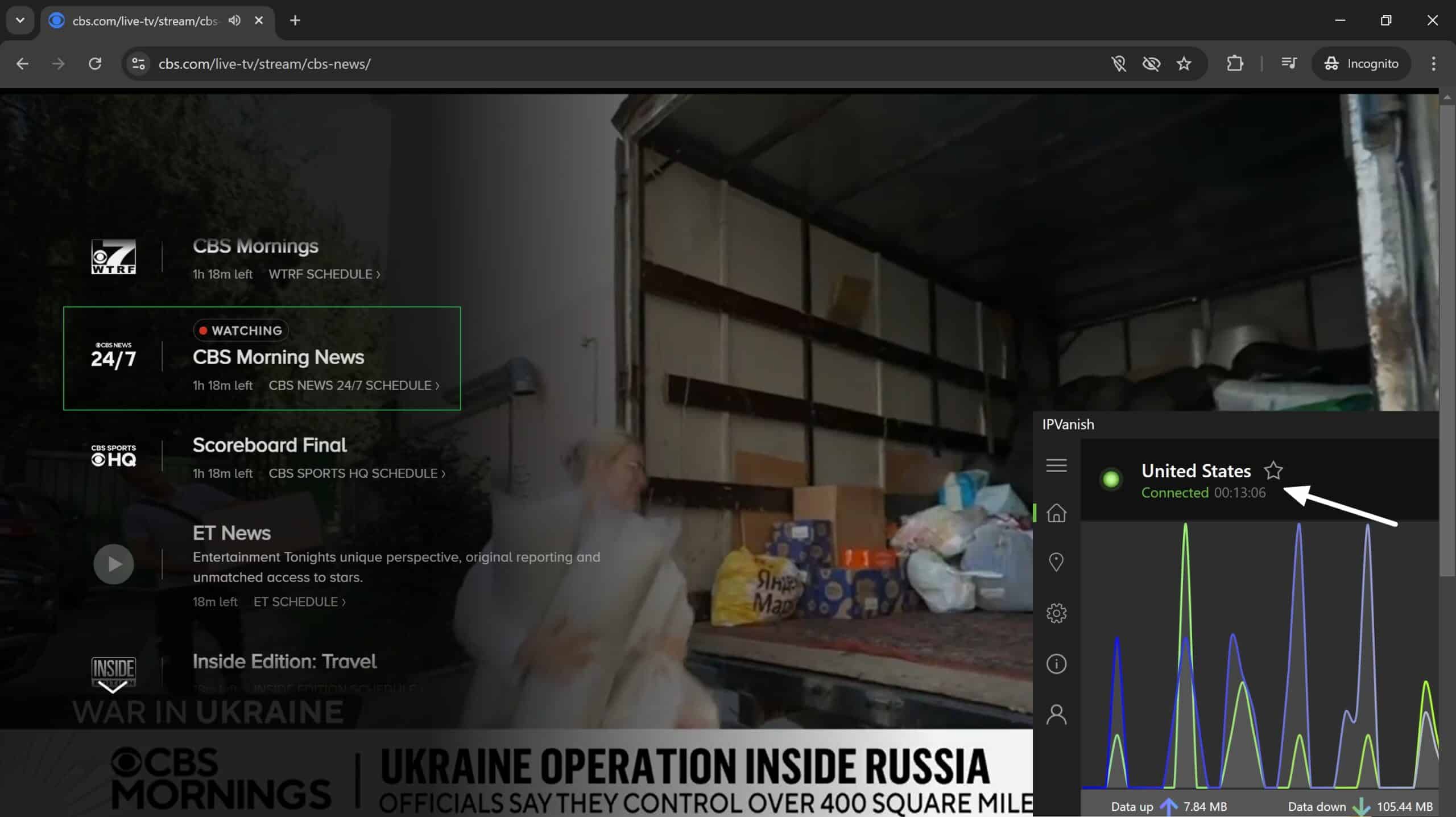
Task: Close the cbs.com live-tv tab
Action: click(259, 20)
